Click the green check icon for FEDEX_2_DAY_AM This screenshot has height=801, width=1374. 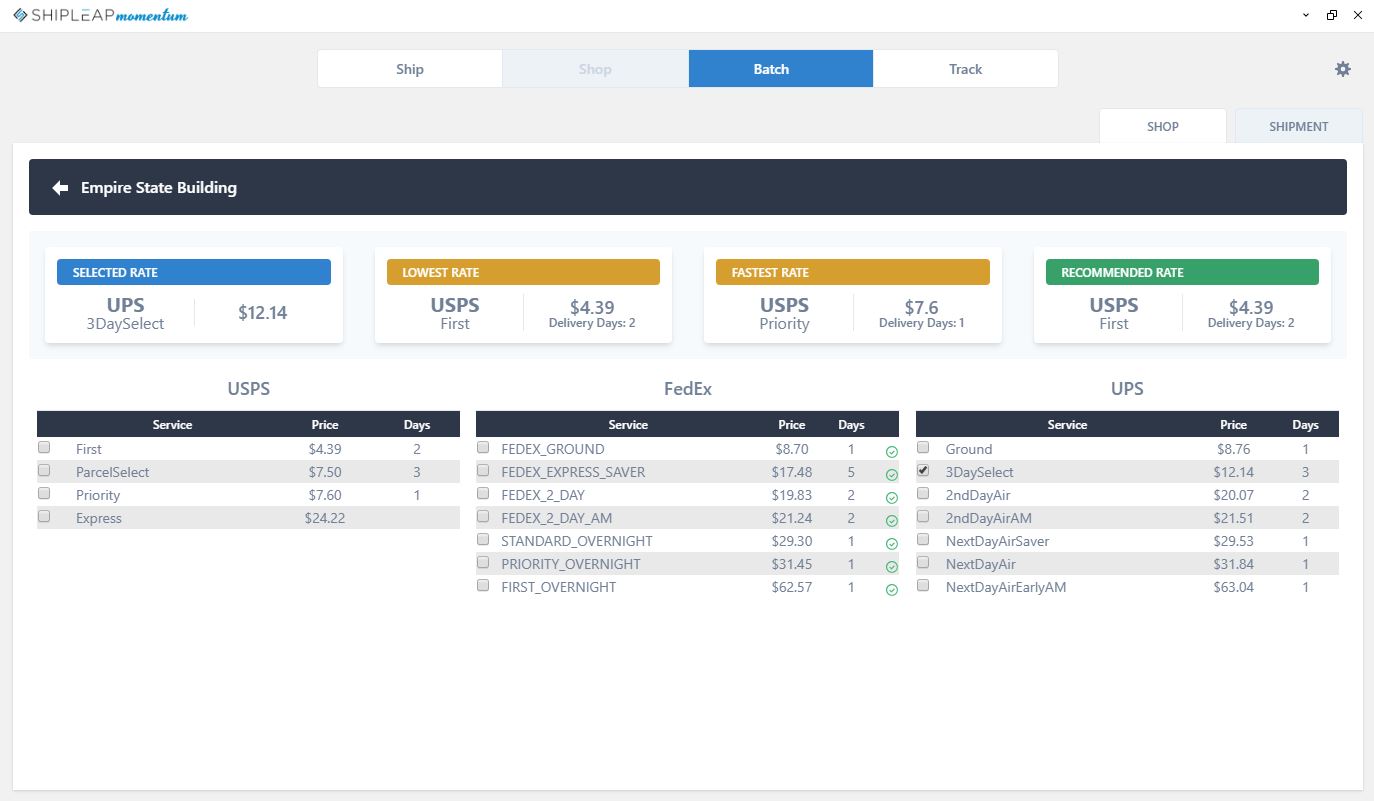pos(892,521)
